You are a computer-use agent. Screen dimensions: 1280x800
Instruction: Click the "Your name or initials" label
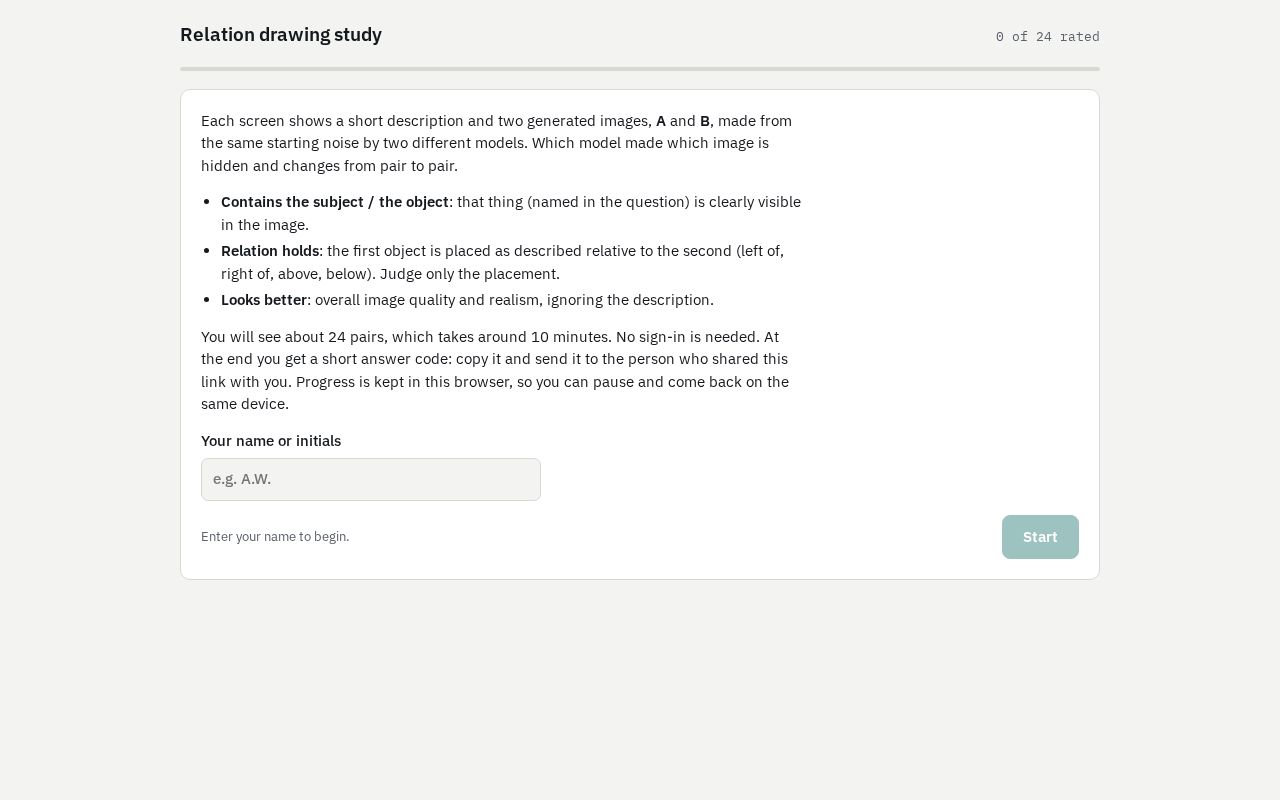point(271,441)
